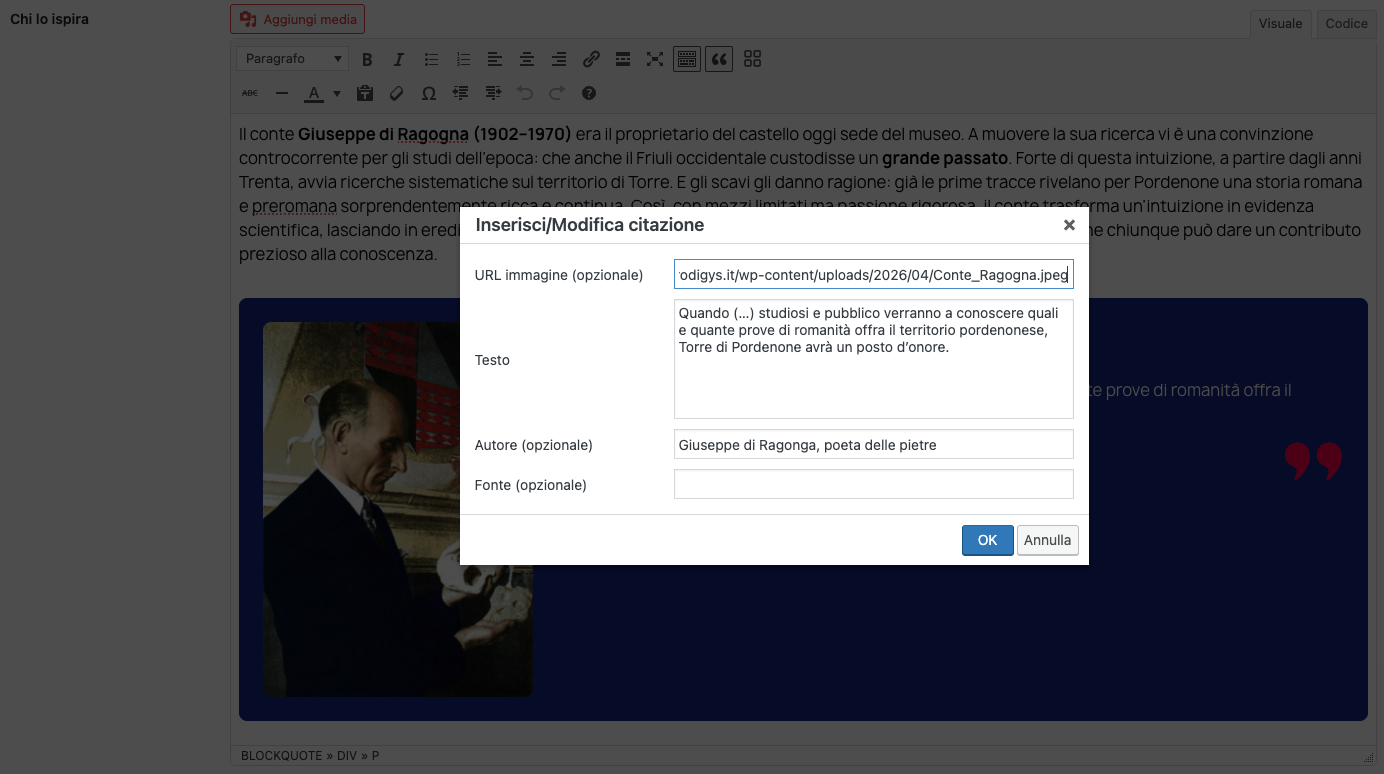Image resolution: width=1384 pixels, height=774 pixels.
Task: Select P in the element path
Action: (376, 756)
